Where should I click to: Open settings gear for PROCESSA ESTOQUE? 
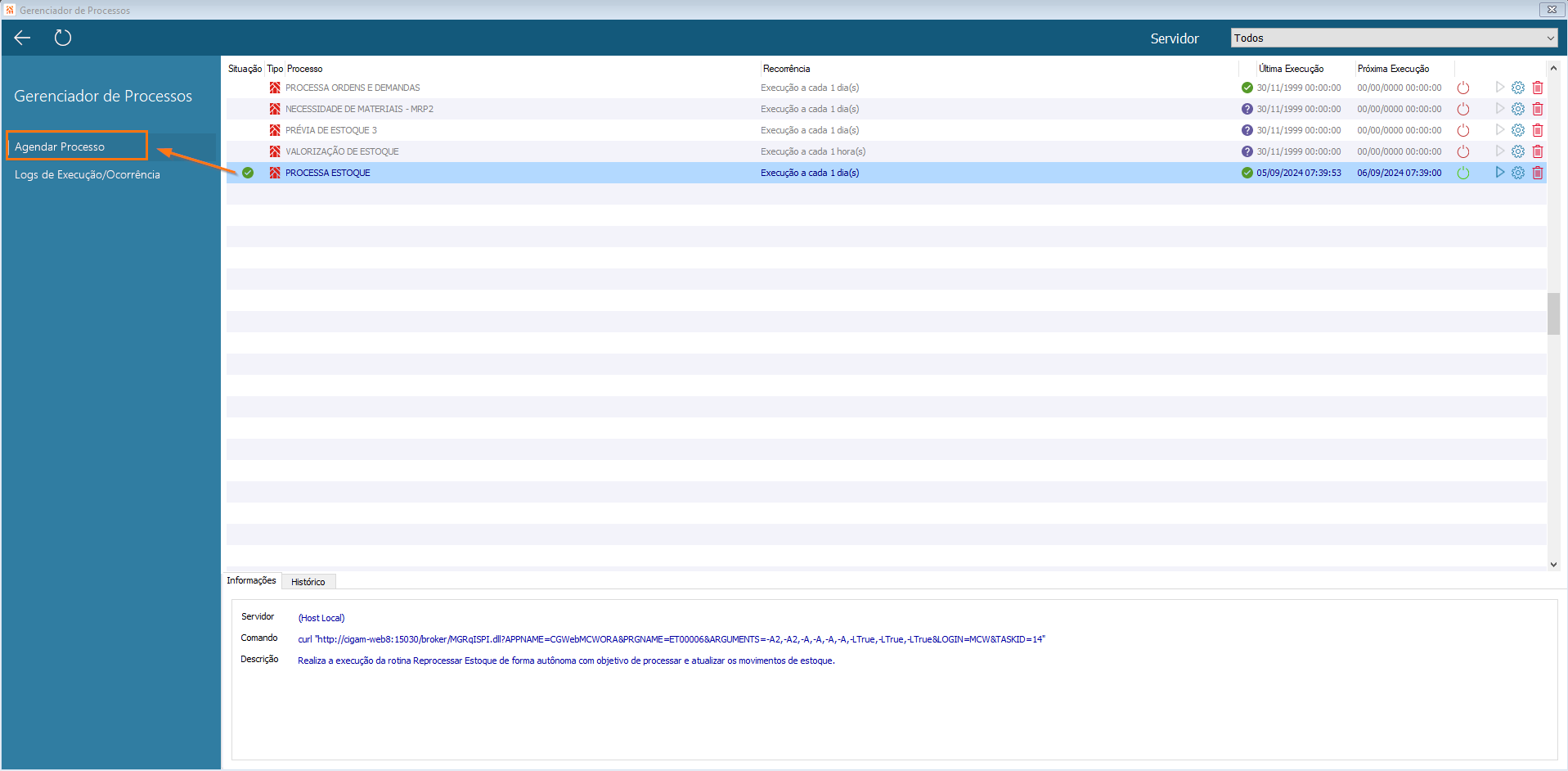(1518, 173)
